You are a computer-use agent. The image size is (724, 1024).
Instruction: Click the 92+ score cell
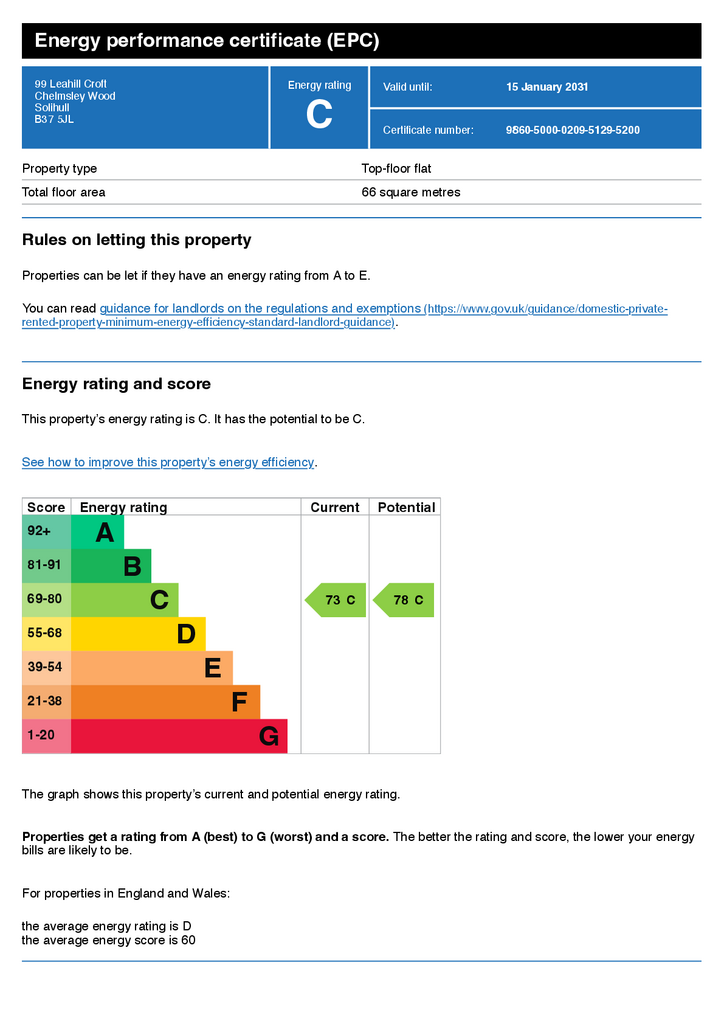click(46, 532)
